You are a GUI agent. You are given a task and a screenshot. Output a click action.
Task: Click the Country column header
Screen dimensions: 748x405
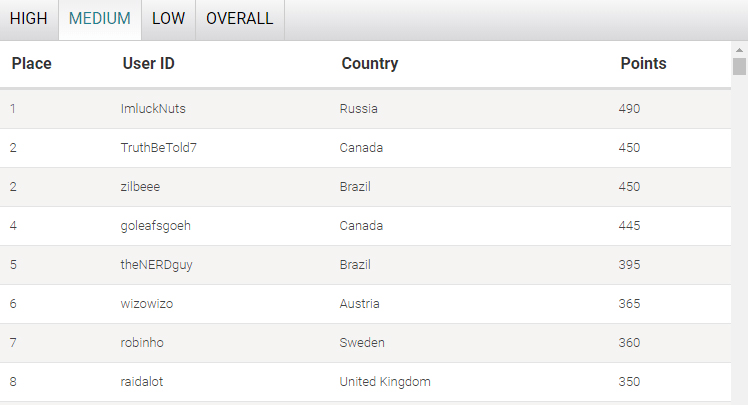pyautogui.click(x=370, y=63)
